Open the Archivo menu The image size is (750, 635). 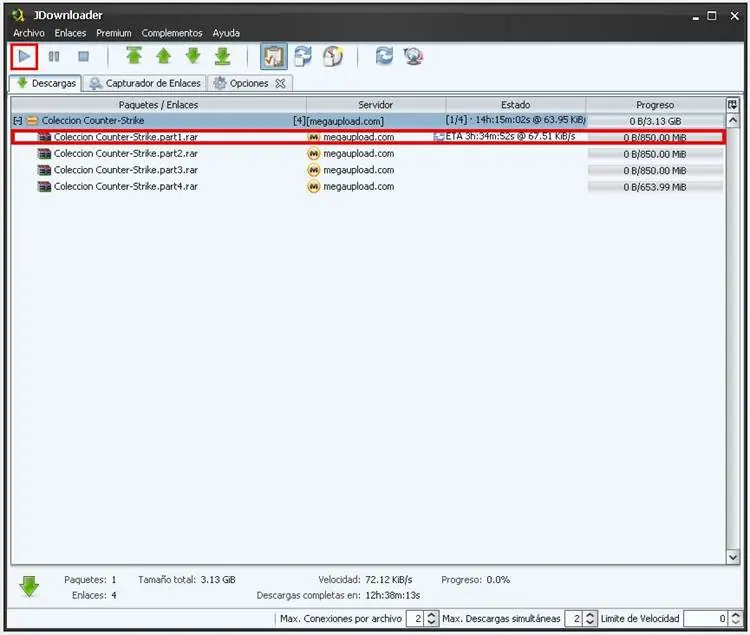pyautogui.click(x=29, y=33)
